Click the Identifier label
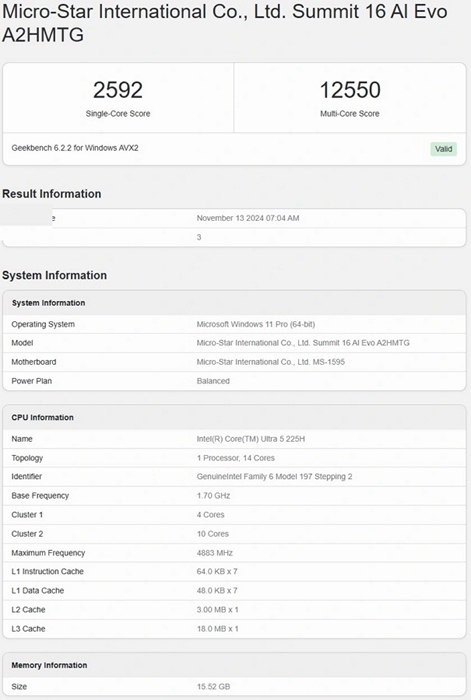The image size is (471, 700). pos(27,476)
